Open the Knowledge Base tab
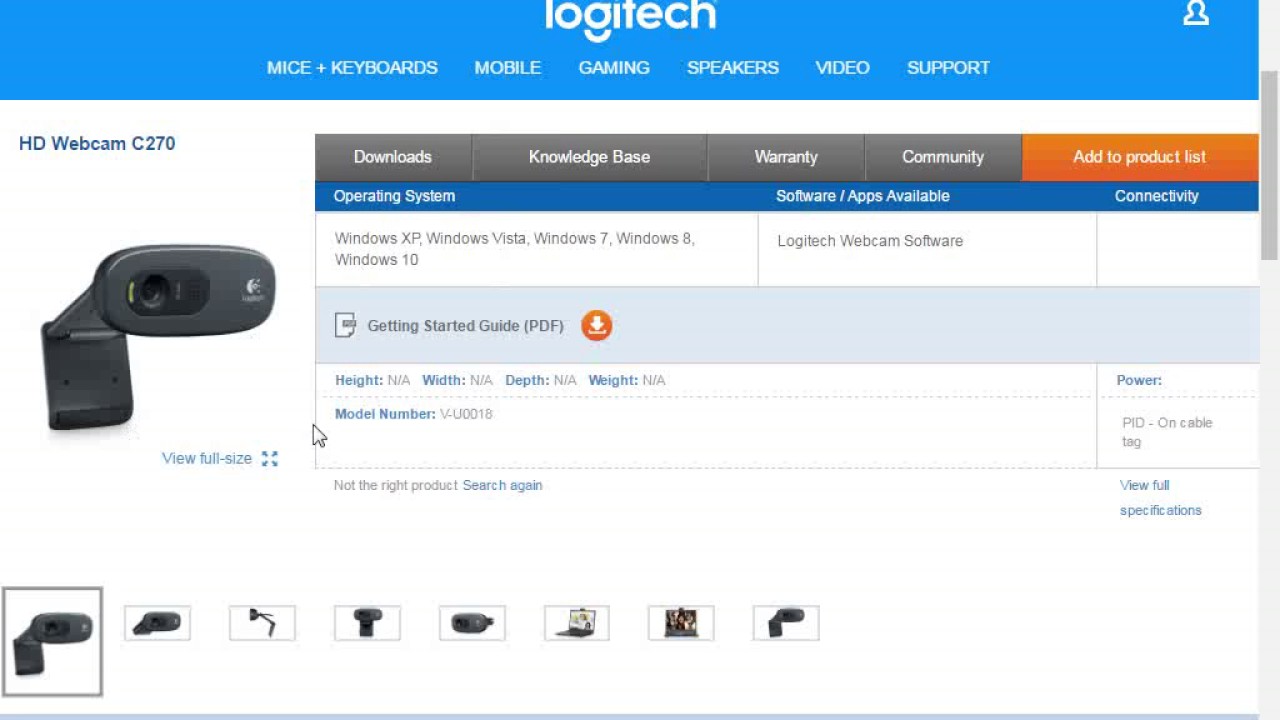This screenshot has height=720, width=1280. click(x=589, y=157)
